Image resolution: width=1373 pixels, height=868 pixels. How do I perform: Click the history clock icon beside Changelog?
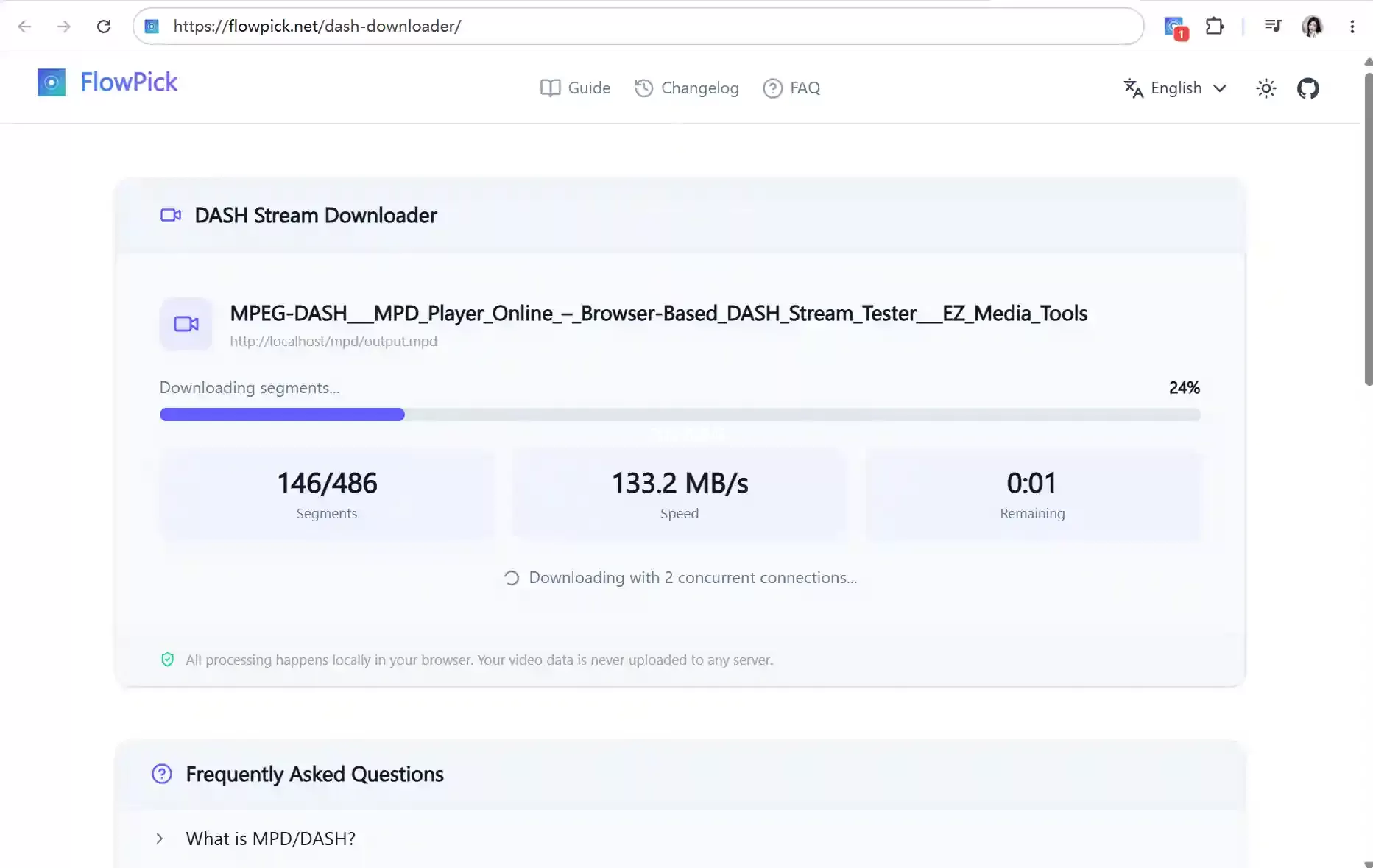click(644, 88)
